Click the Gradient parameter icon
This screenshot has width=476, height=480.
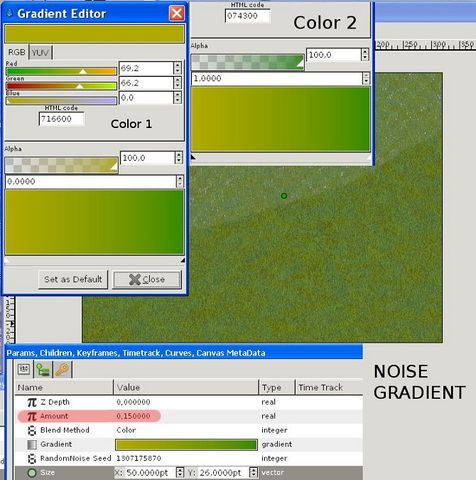pos(32,444)
